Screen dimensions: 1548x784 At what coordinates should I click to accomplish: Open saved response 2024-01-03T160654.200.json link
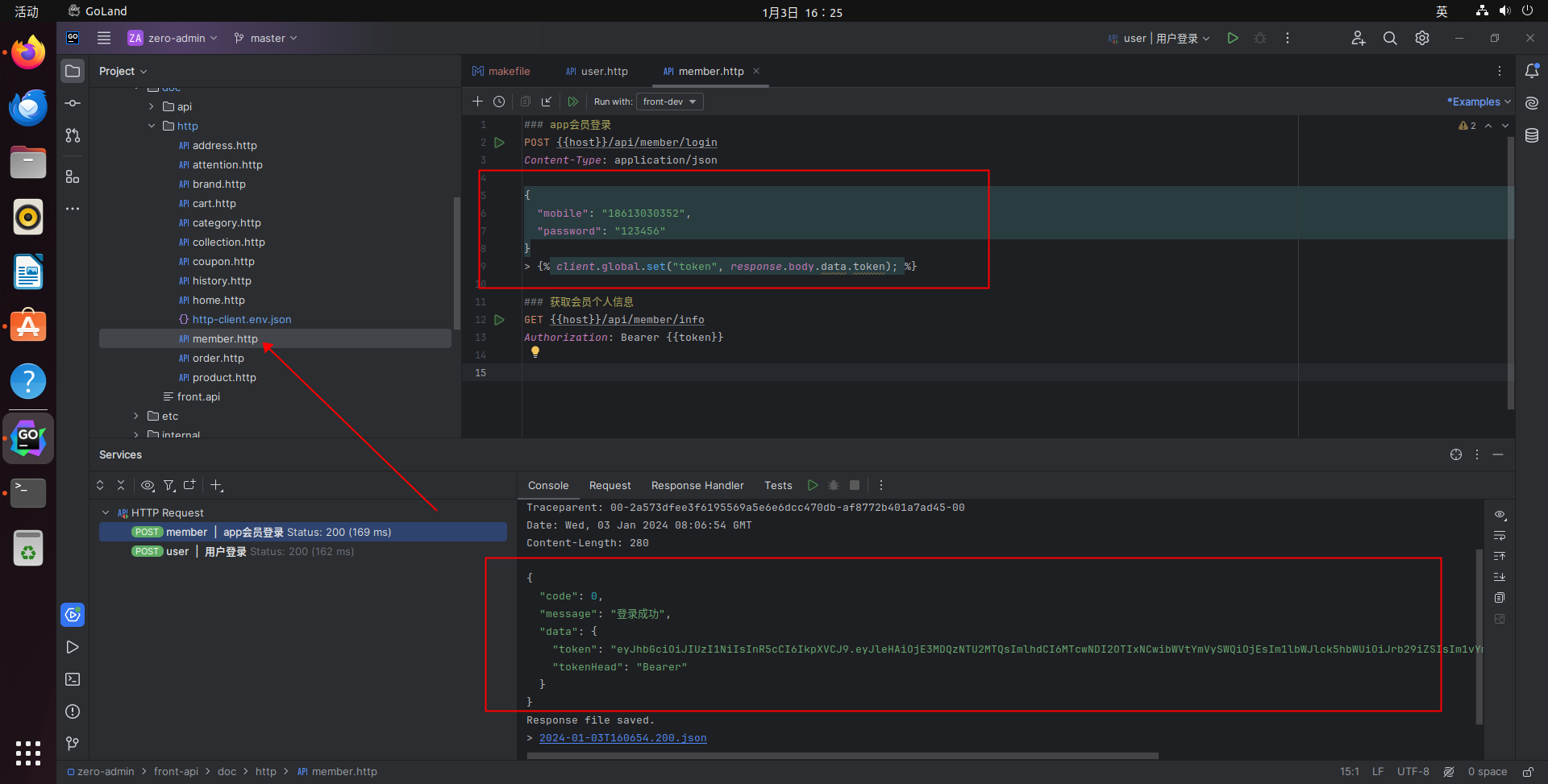click(x=622, y=738)
